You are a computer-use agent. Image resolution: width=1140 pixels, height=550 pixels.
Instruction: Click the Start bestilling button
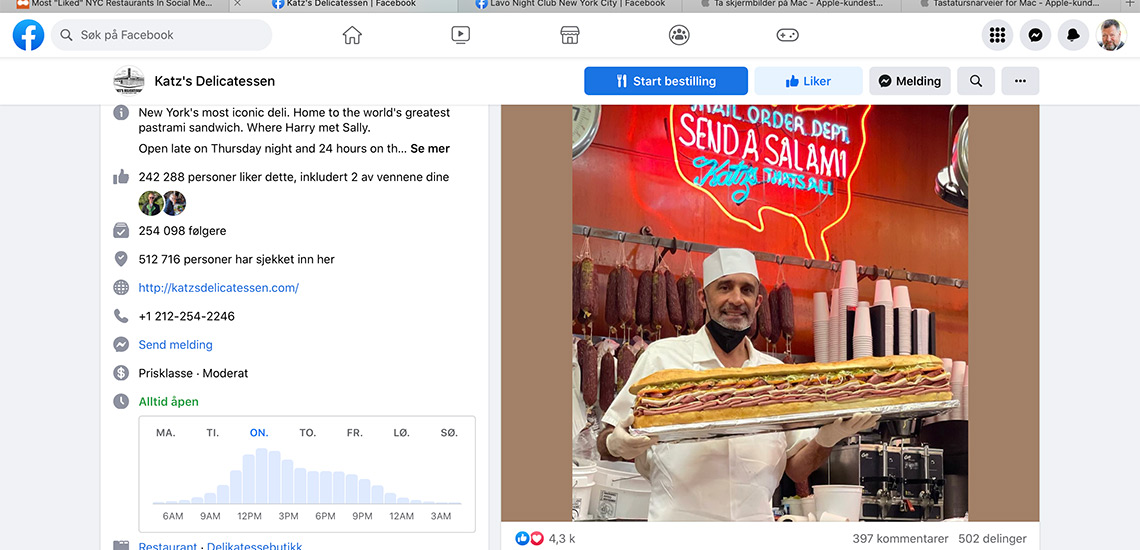pyautogui.click(x=666, y=81)
